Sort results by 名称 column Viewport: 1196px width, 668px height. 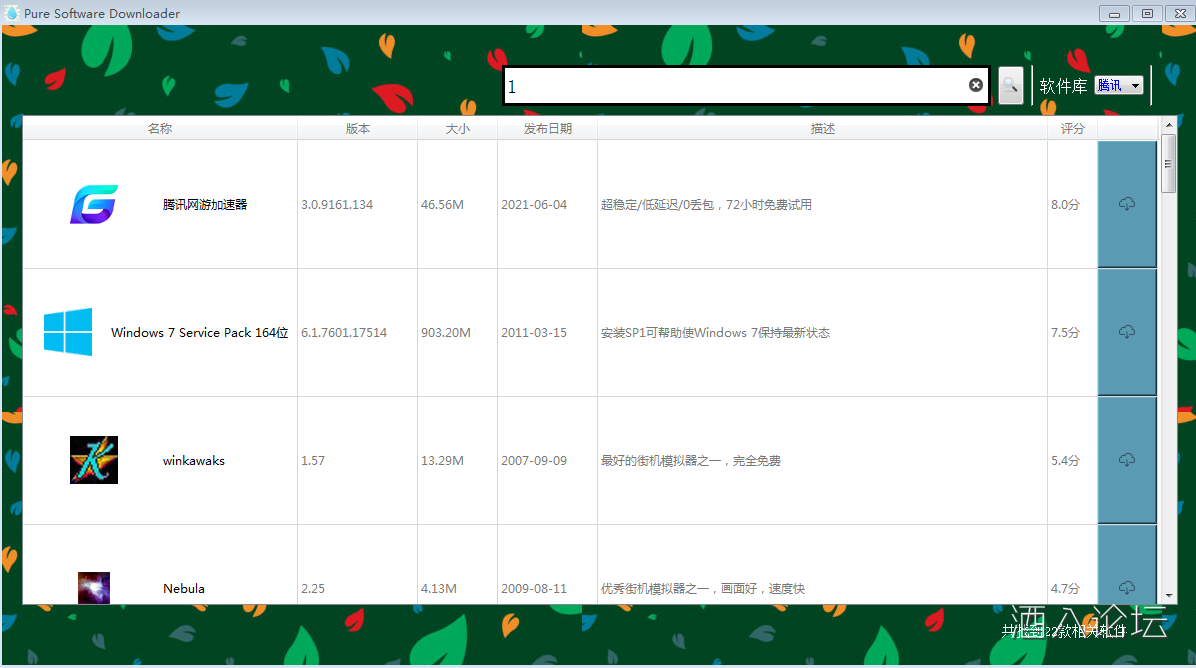(x=159, y=128)
